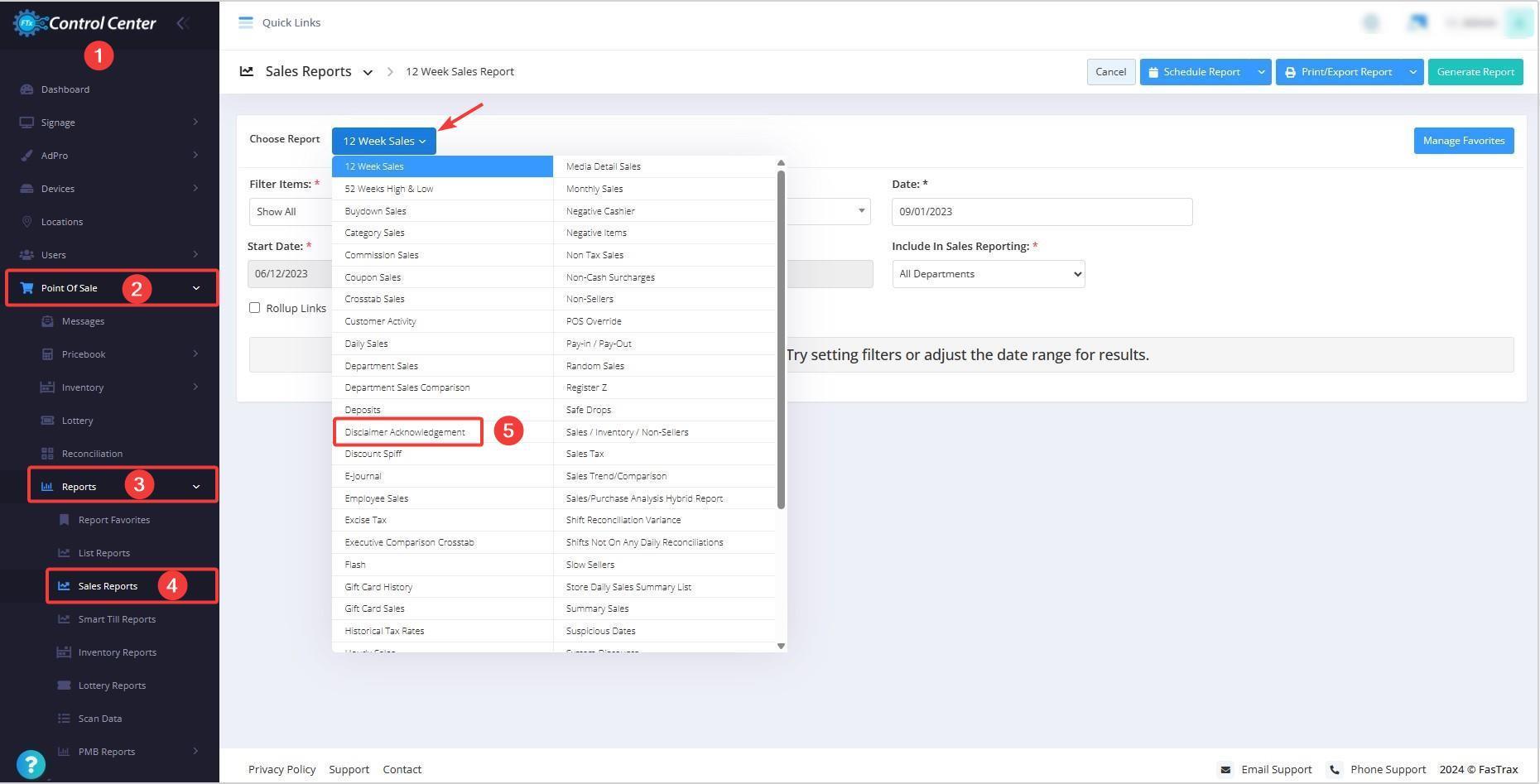
Task: Expand the Signage sidebar section
Action: click(x=195, y=123)
